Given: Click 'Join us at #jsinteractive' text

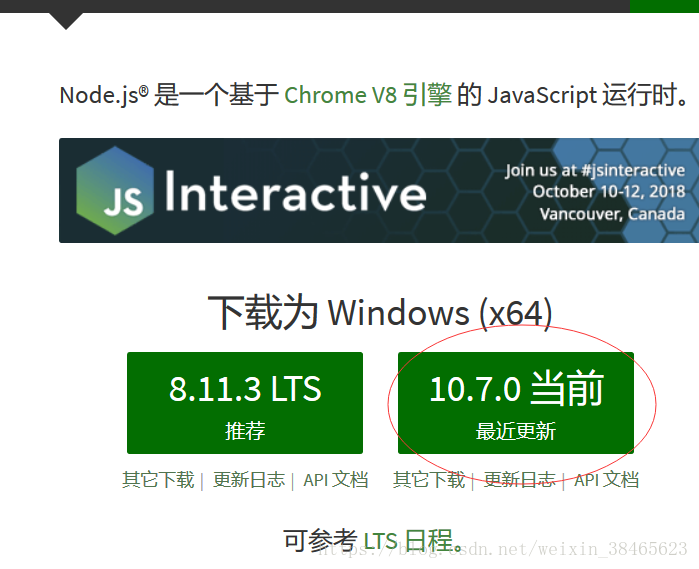Looking at the screenshot, I should click(x=595, y=170).
